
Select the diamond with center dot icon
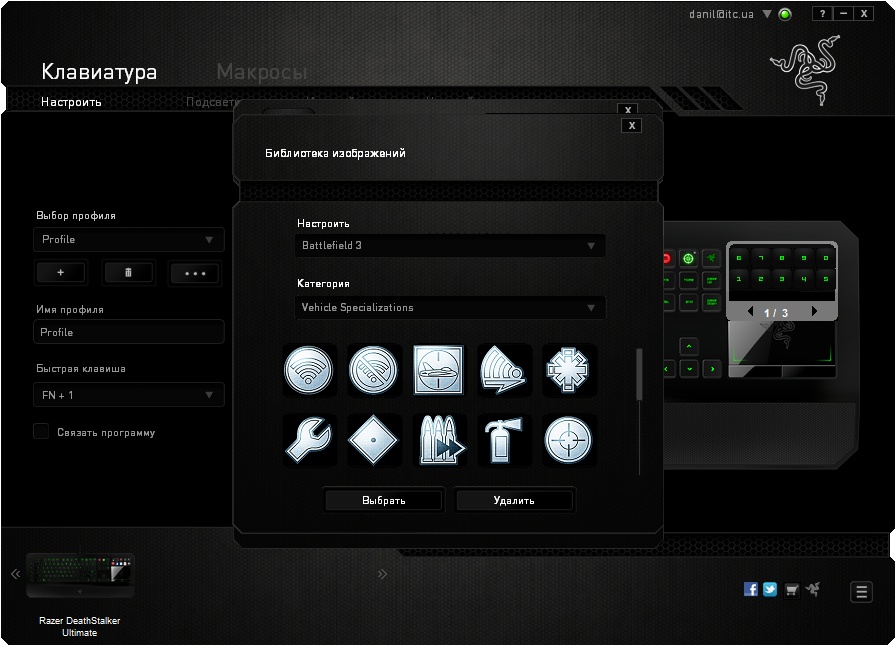[x=373, y=440]
